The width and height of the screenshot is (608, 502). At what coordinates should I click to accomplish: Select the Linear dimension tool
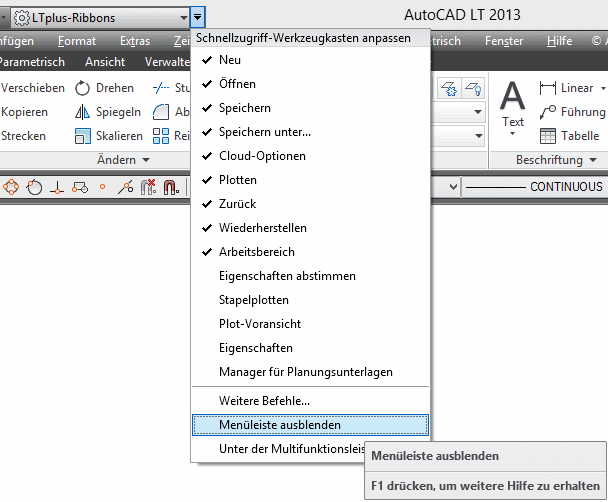[x=549, y=88]
